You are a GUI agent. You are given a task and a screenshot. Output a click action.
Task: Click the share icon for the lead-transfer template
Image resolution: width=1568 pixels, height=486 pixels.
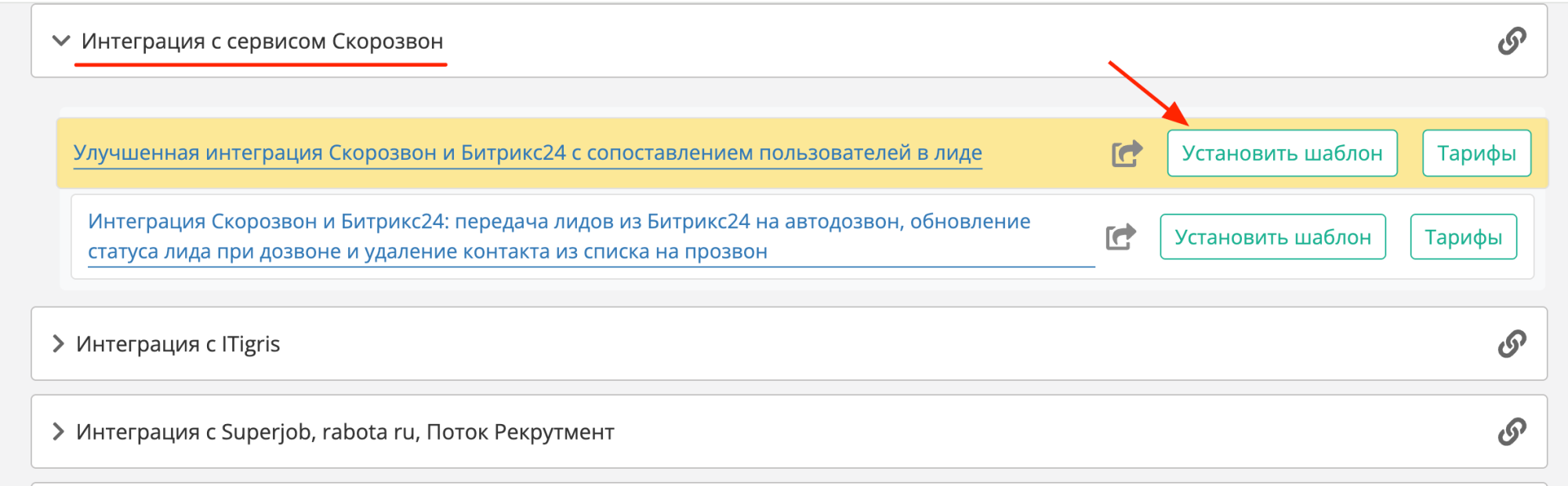[x=1120, y=237]
